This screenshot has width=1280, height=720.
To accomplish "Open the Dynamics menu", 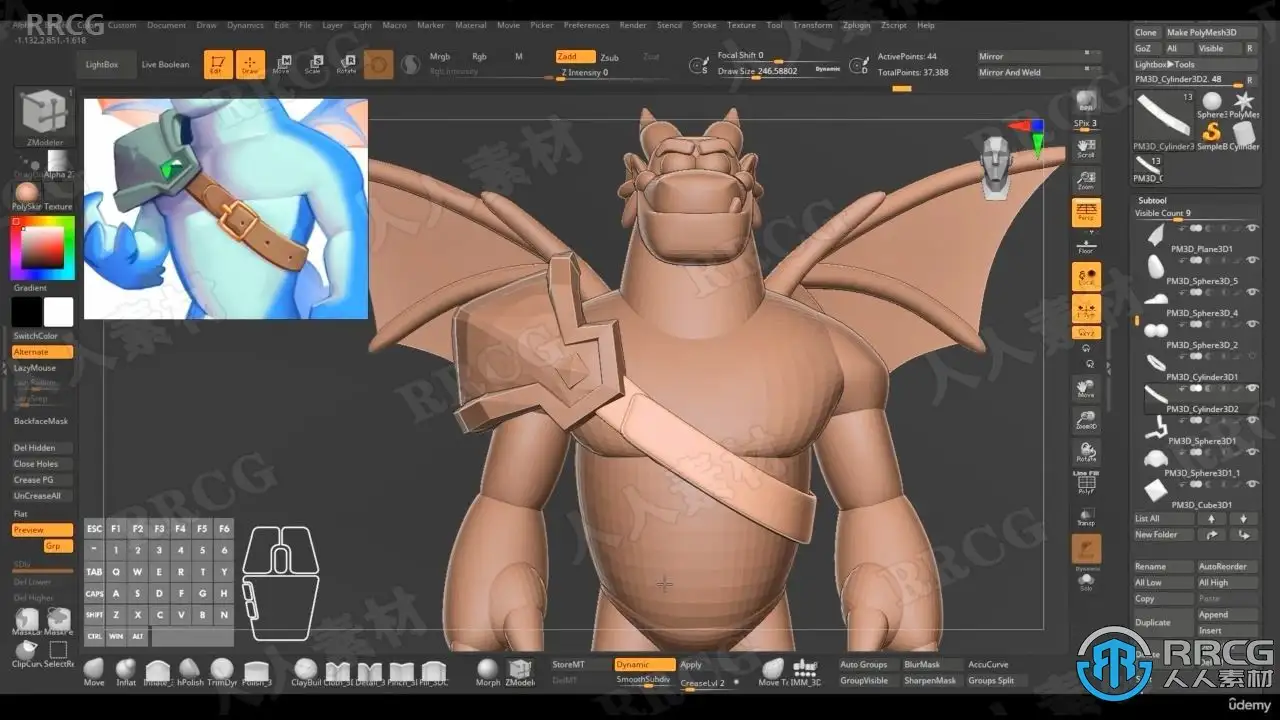I will pyautogui.click(x=245, y=25).
